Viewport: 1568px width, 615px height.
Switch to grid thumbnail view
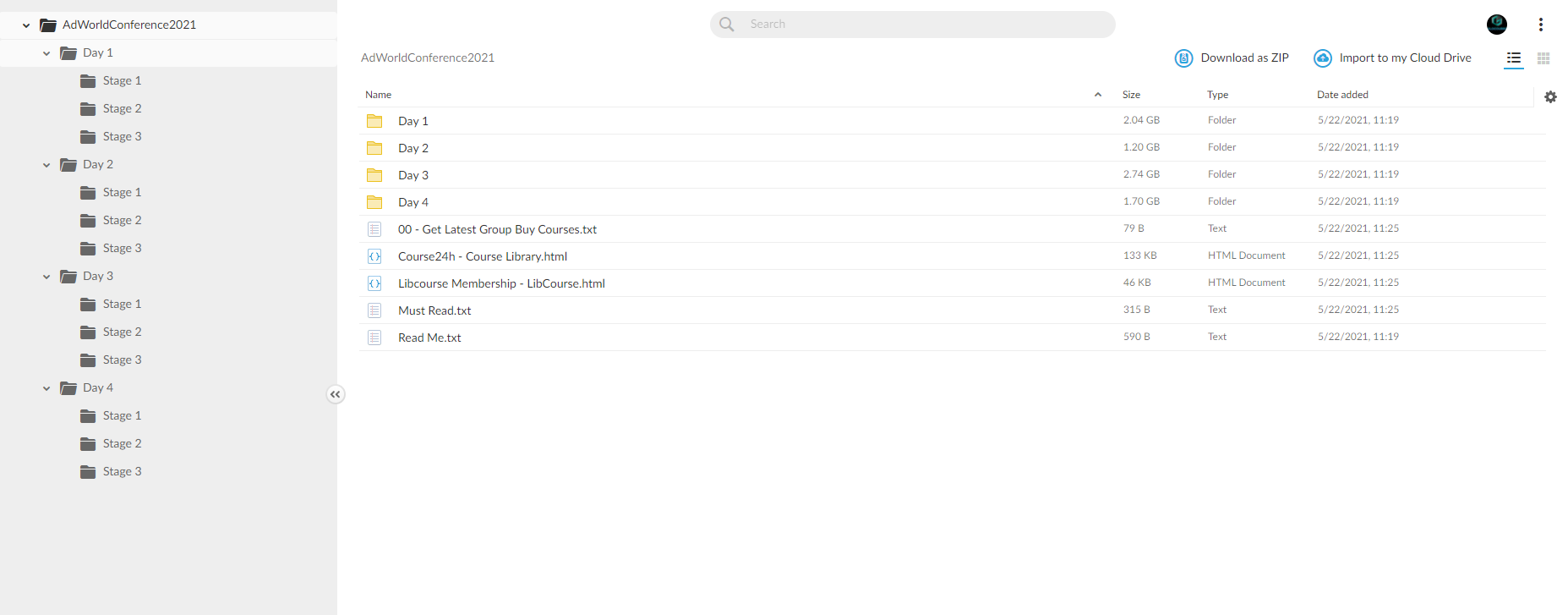point(1543,58)
